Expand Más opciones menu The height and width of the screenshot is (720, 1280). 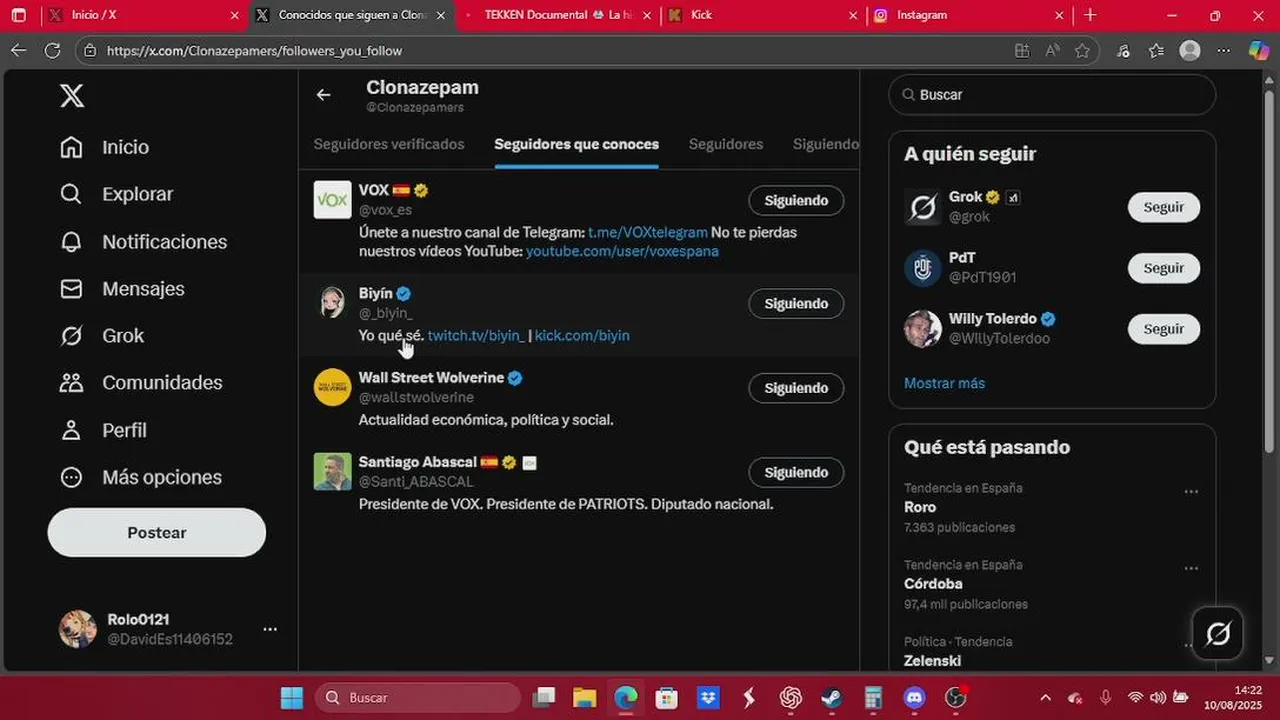(141, 477)
